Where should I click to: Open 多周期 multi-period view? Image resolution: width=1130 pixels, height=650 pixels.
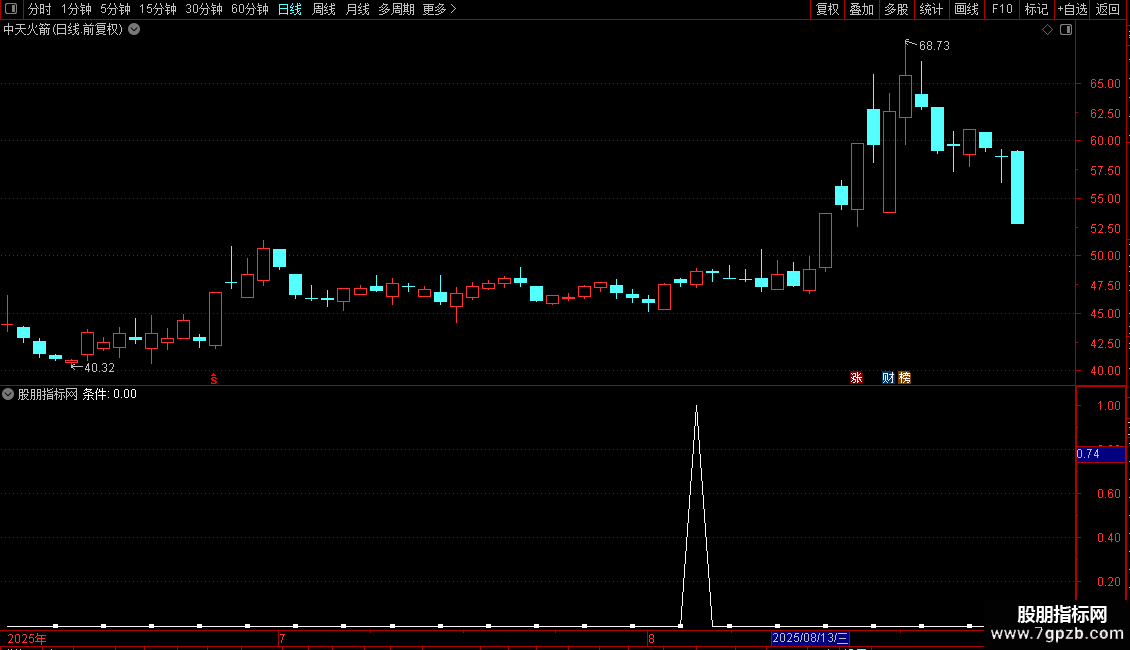[396, 9]
